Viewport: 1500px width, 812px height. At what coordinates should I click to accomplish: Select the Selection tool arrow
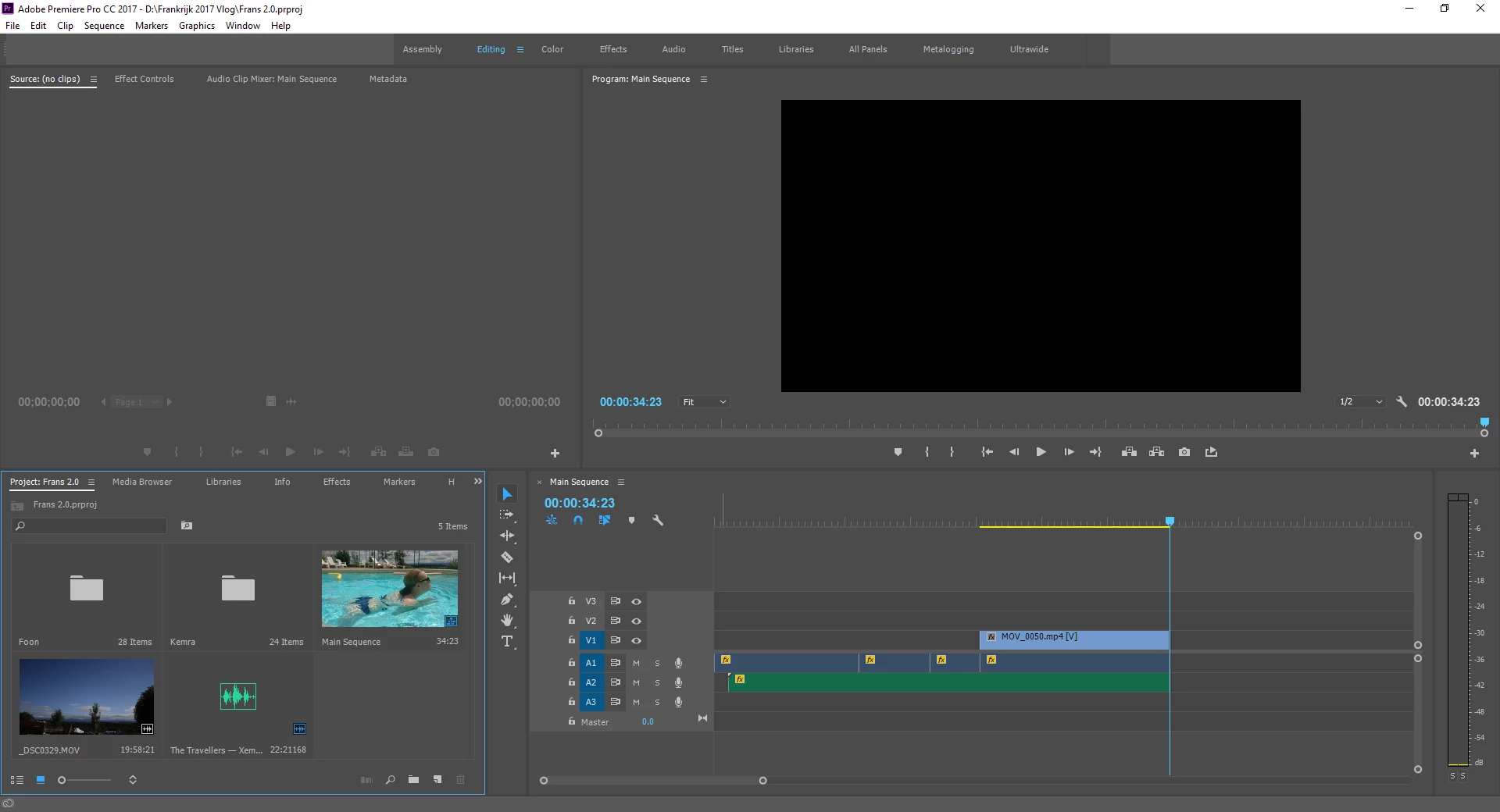coord(507,494)
